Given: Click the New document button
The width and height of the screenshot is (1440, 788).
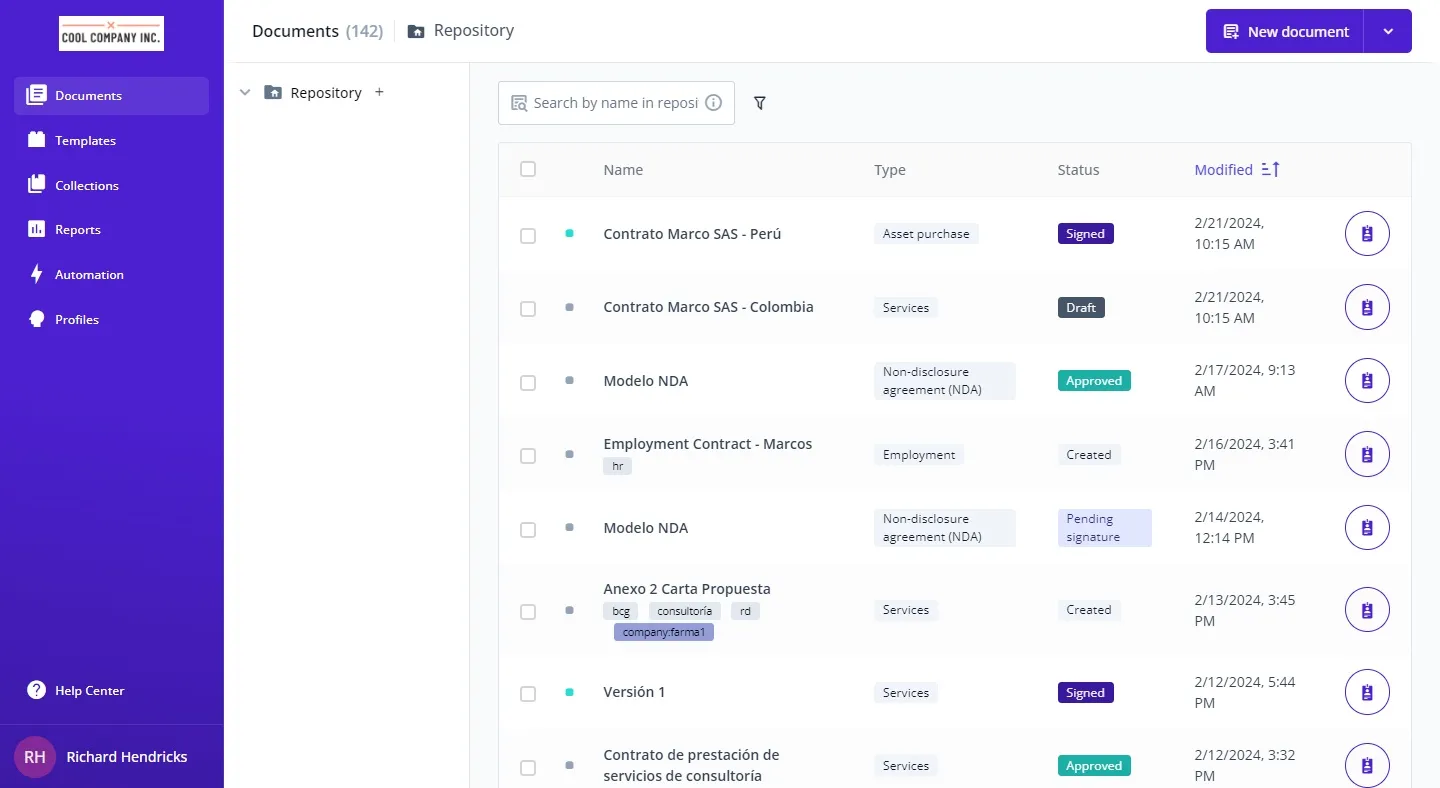Looking at the screenshot, I should click(x=1285, y=32).
